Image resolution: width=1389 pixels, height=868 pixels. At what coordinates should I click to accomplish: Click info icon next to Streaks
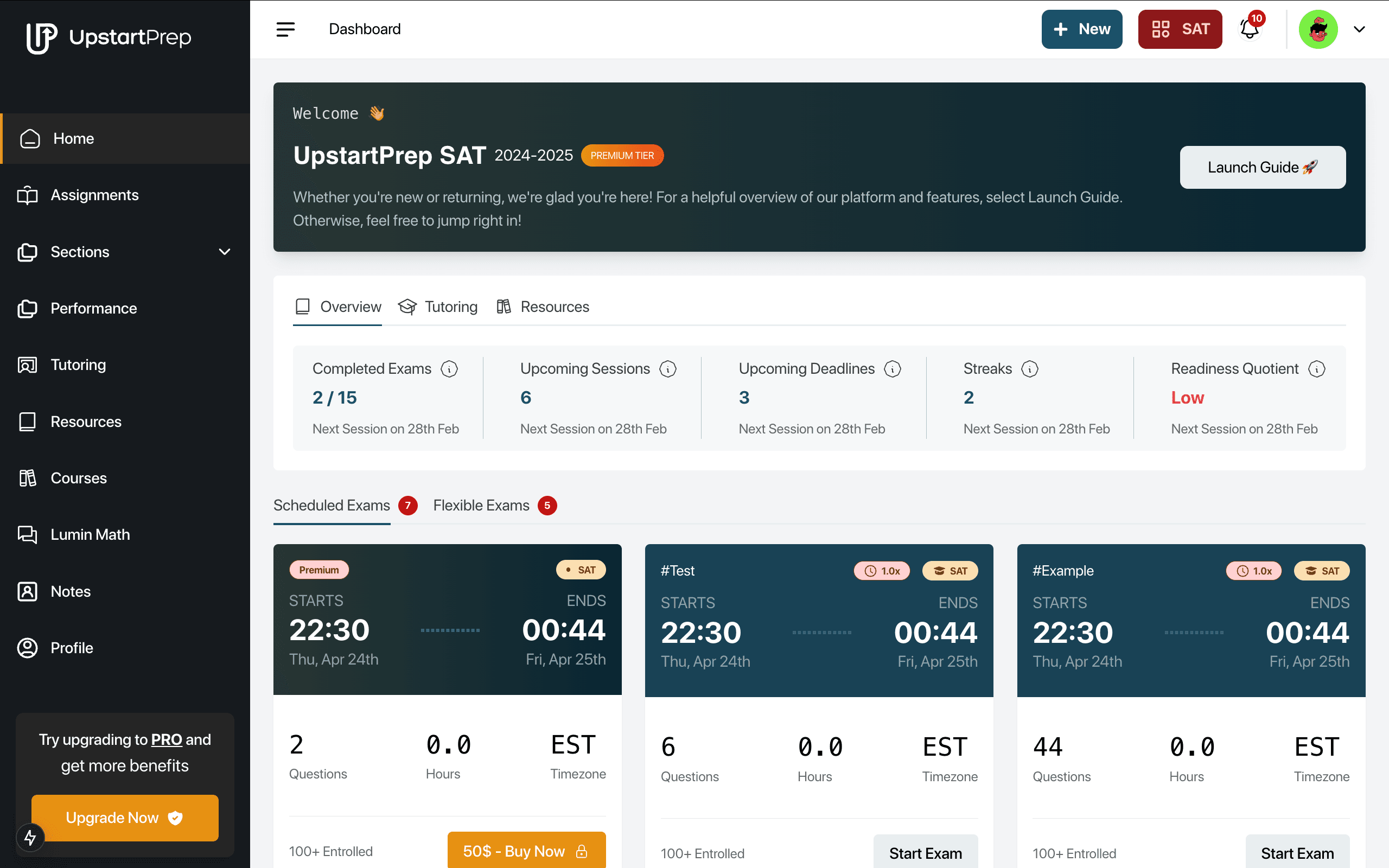[x=1030, y=368]
